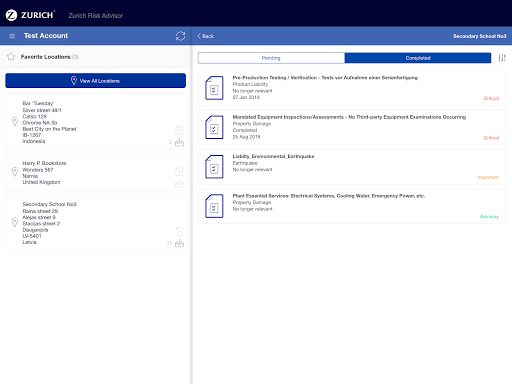Click the Earthquake category text
This screenshot has height=384, width=512.
245,163
